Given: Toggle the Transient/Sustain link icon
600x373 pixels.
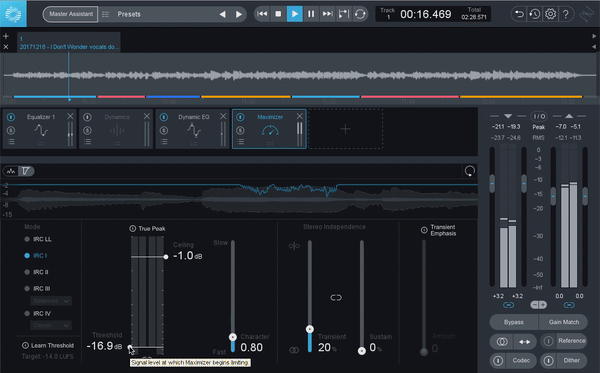Looking at the screenshot, I should (x=336, y=298).
